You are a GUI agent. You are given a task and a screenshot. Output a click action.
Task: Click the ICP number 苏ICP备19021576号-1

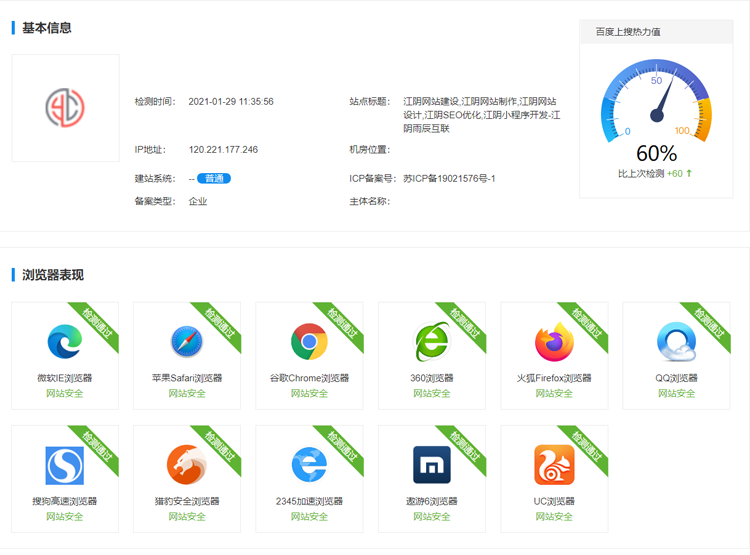[x=449, y=179]
